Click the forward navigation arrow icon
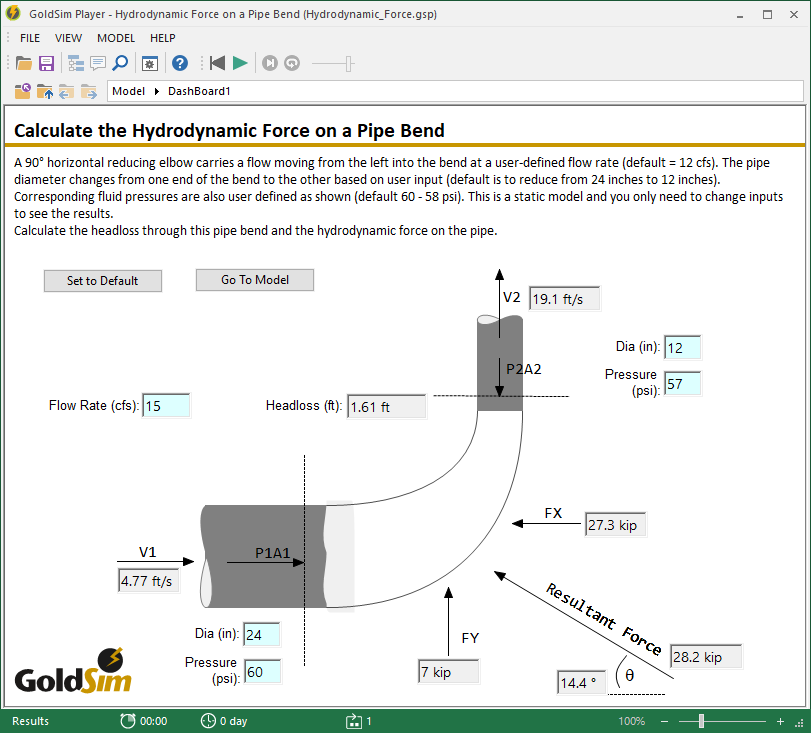Viewport: 811px width, 733px height. click(89, 91)
